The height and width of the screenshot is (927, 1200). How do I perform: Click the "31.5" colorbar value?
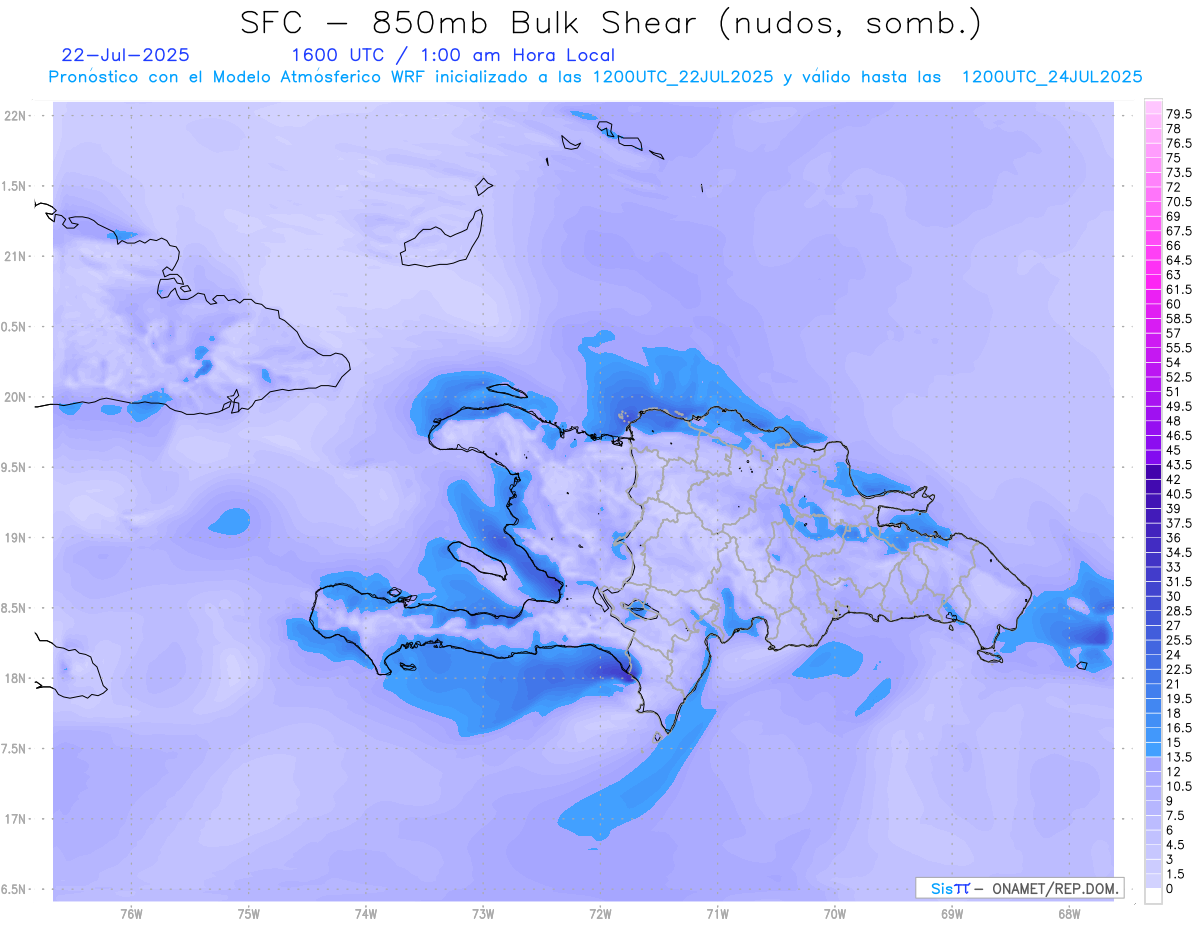coord(1180,581)
